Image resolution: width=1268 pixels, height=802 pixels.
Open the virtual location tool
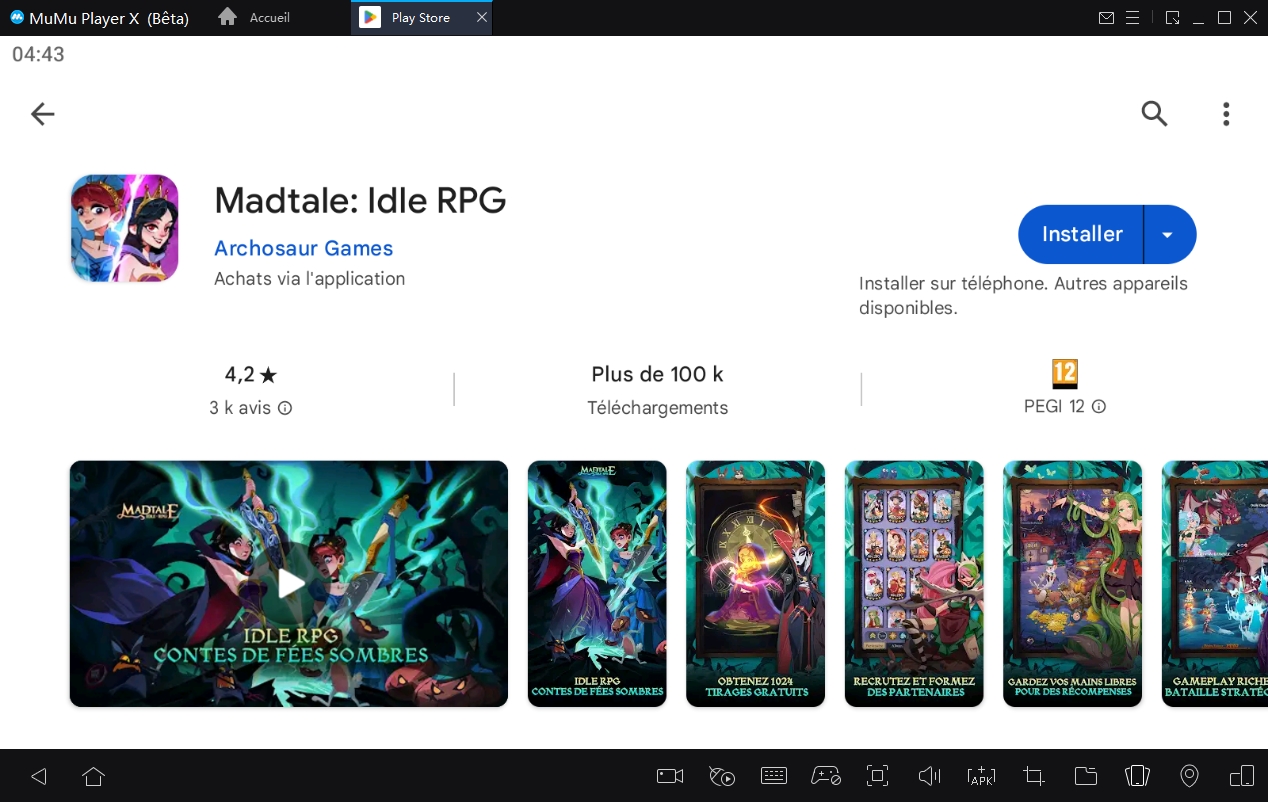[1189, 776]
